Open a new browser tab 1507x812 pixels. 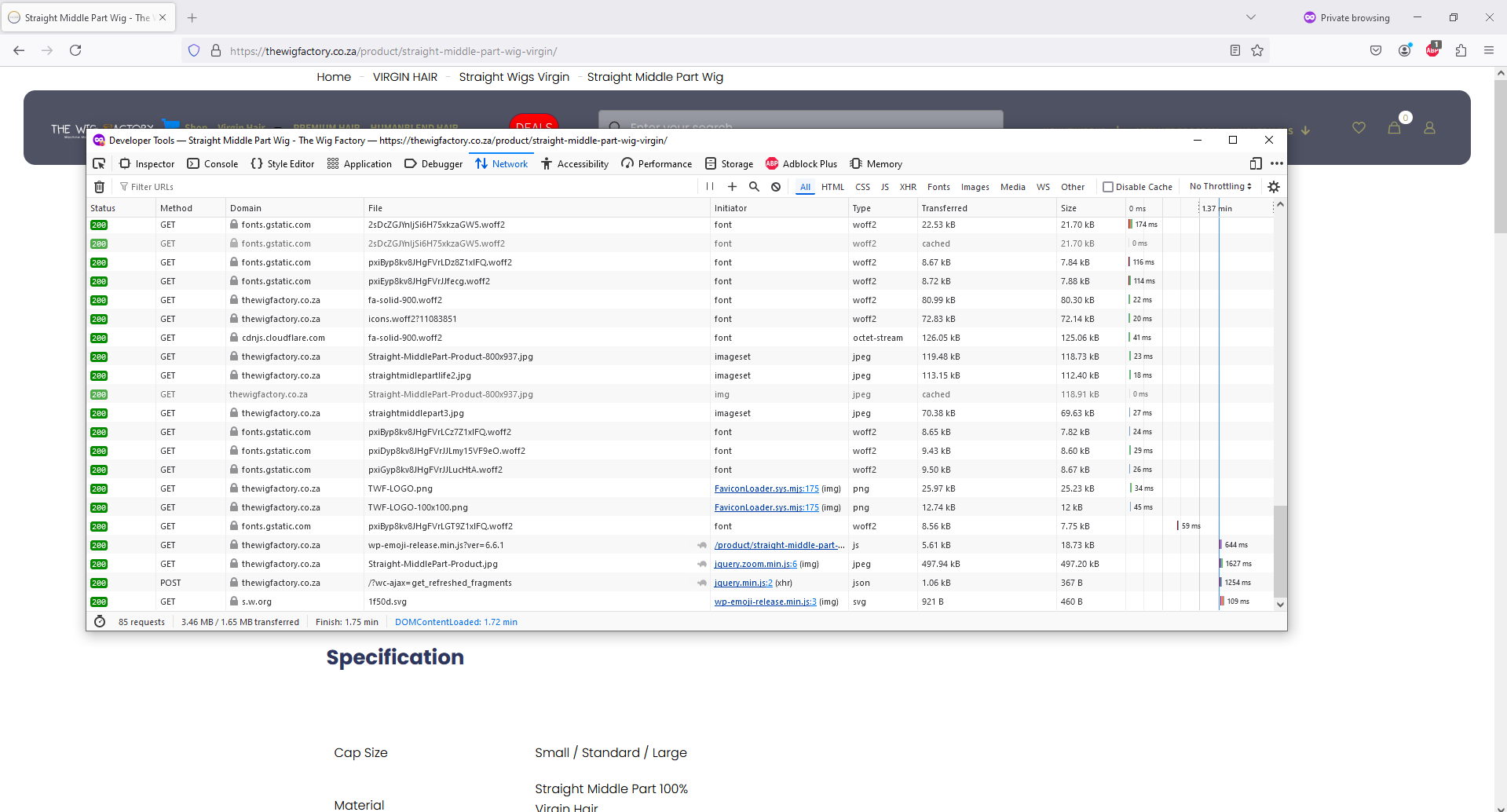[192, 17]
